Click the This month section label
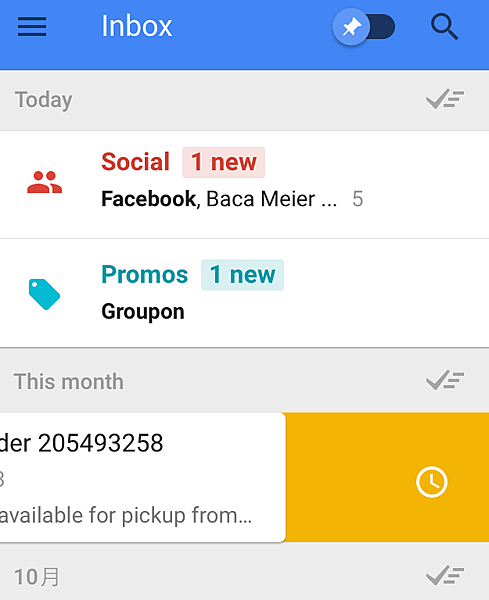This screenshot has height=600, width=489. 69,382
